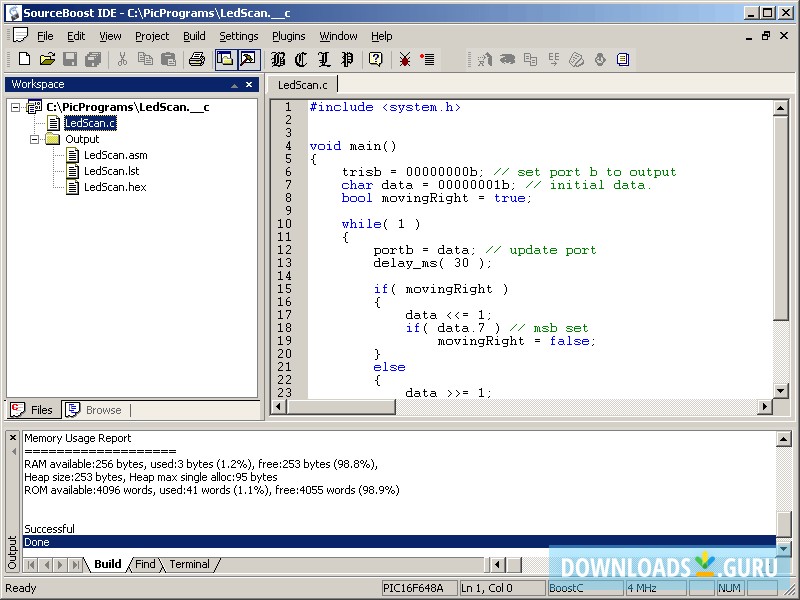Stop debugging with the red X icon
This screenshot has height=600, width=800.
404,59
